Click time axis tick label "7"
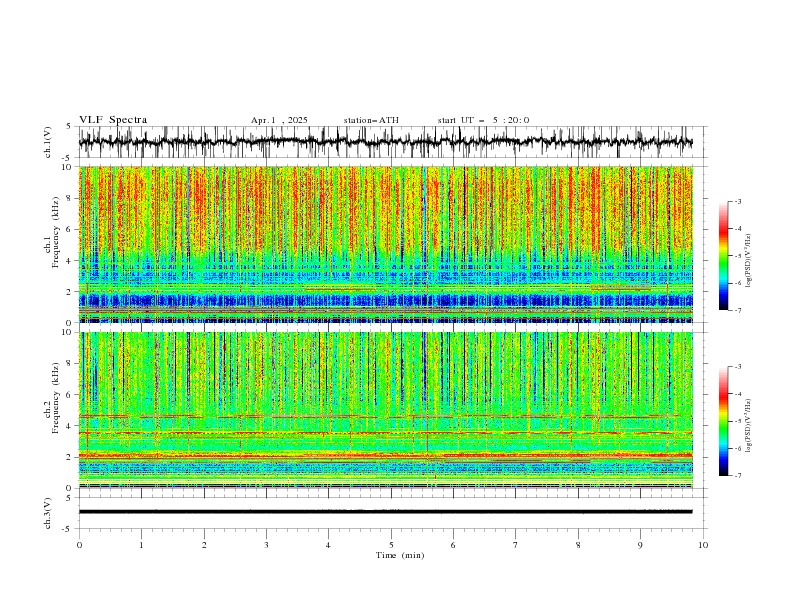The width and height of the screenshot is (792, 612). point(515,545)
